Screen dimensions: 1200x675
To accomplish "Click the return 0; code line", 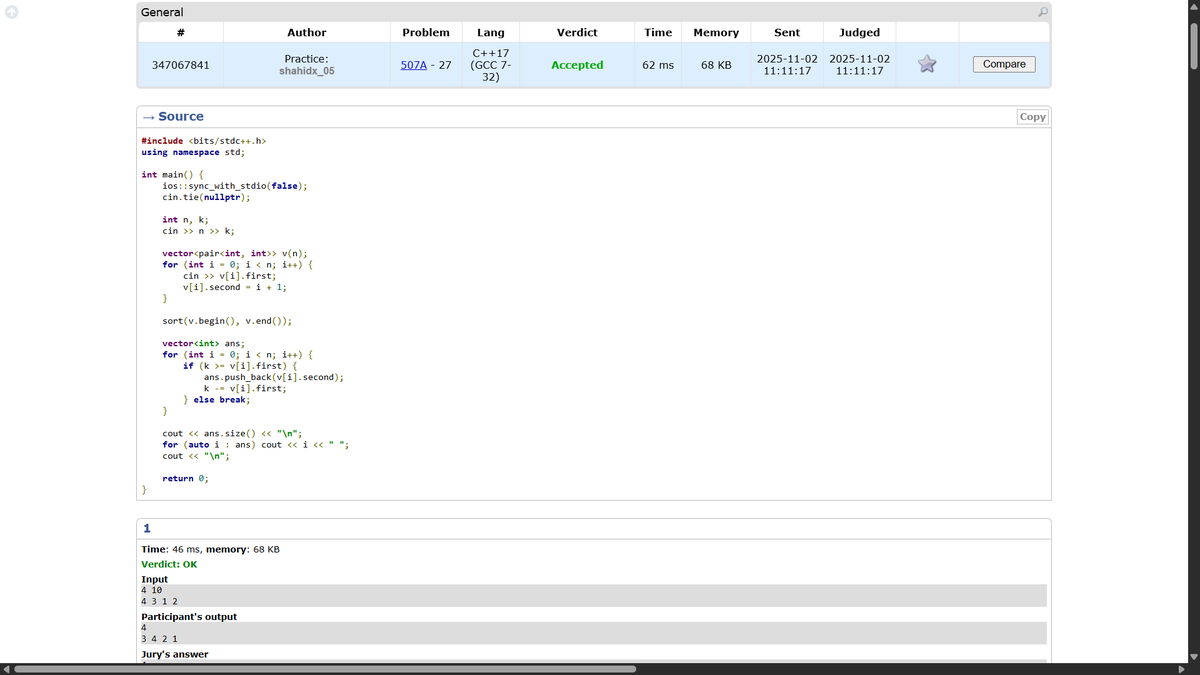I will coord(186,478).
